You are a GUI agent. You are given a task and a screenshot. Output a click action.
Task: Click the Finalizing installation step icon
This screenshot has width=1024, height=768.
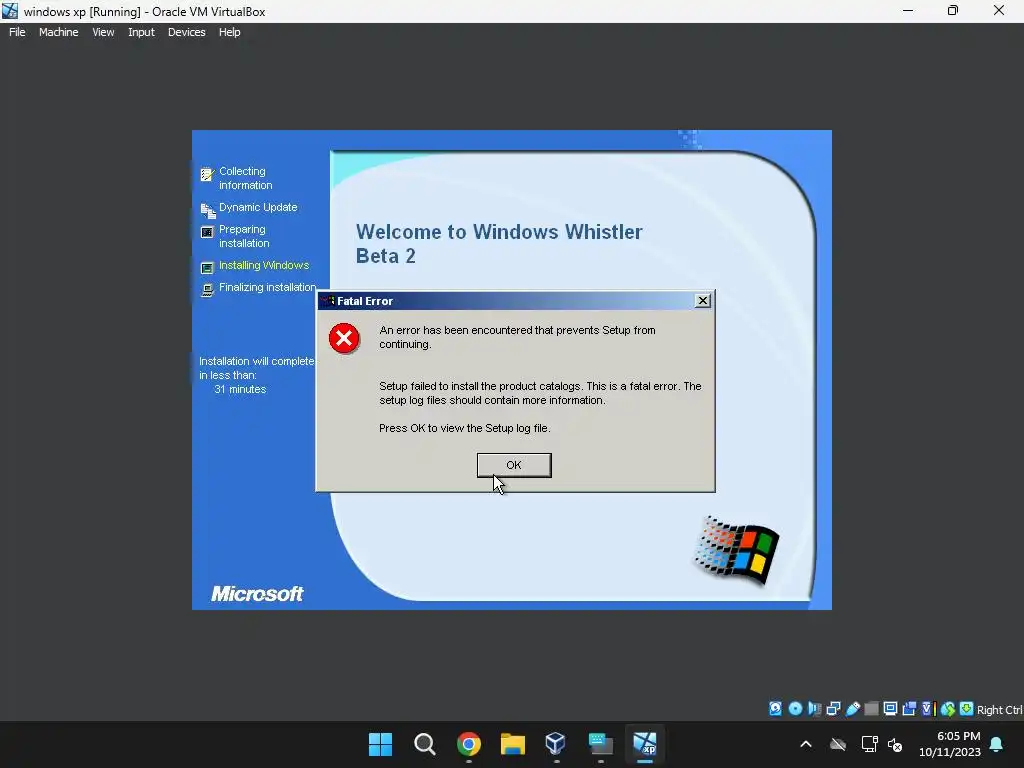pos(207,290)
